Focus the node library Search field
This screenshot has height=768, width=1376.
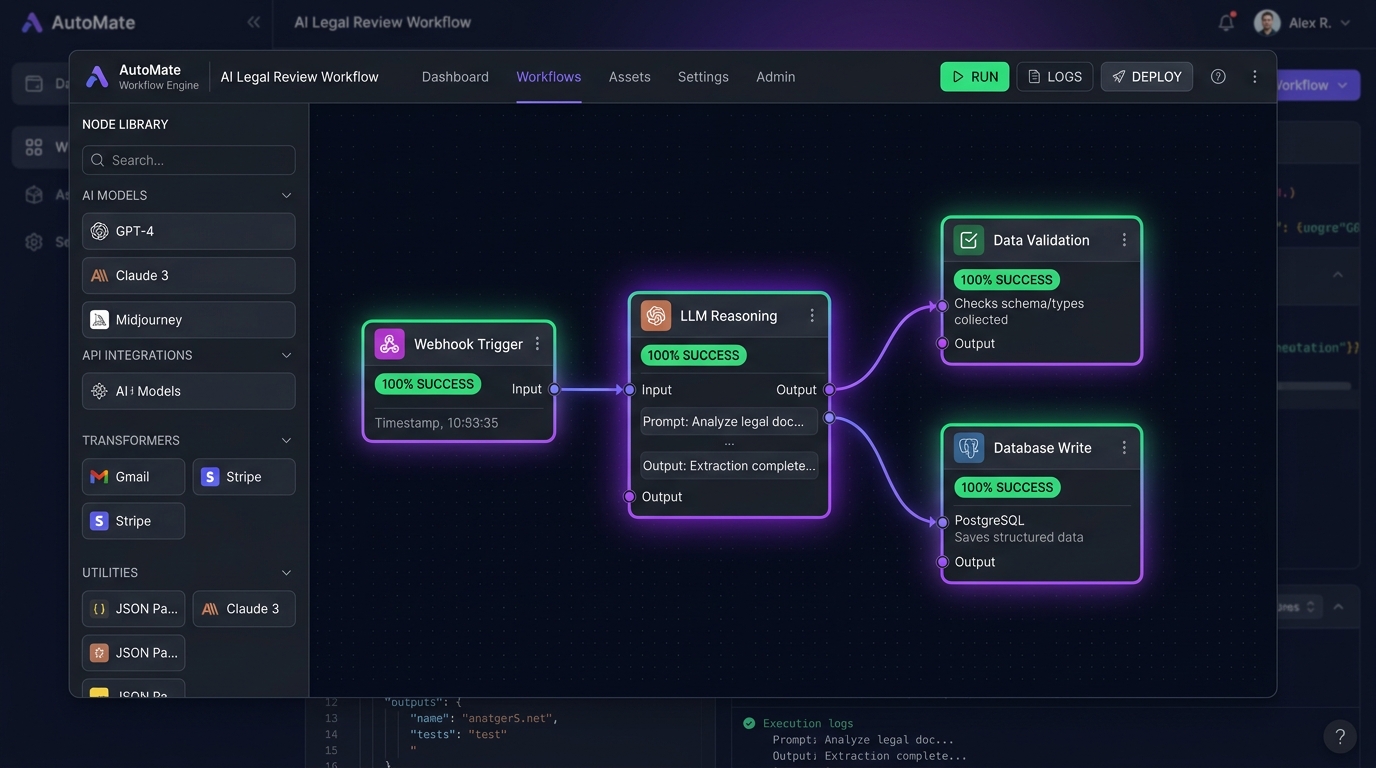coord(189,160)
